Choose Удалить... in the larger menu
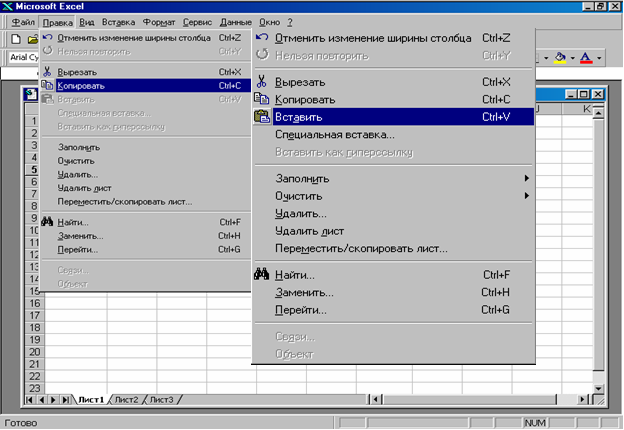Viewport: 624px width, 430px height. [x=393, y=214]
